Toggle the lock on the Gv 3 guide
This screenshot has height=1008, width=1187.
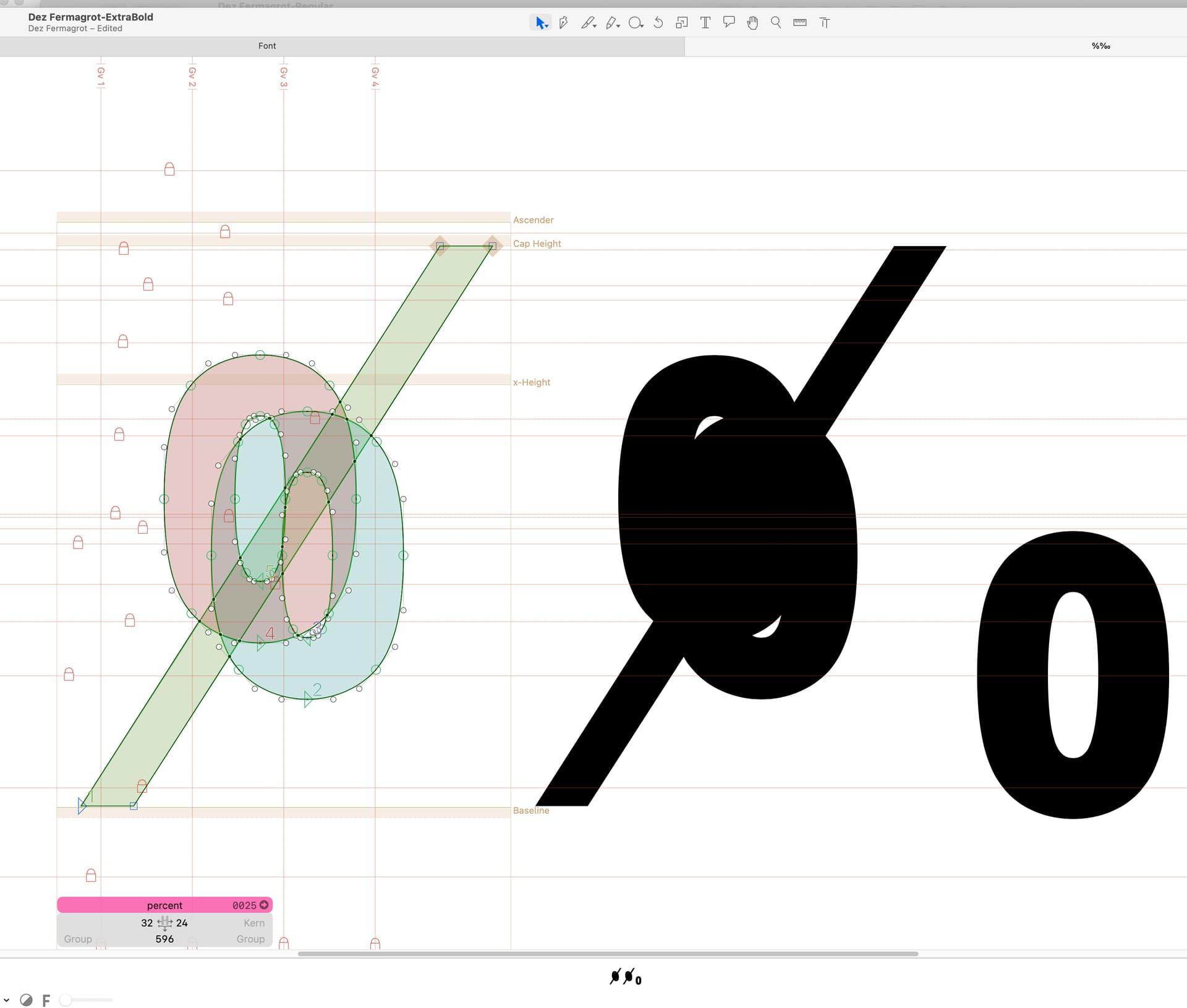284,943
